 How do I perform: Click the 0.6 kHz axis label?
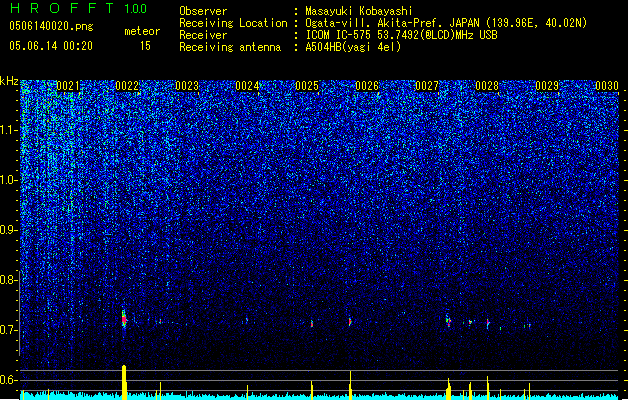9,380
